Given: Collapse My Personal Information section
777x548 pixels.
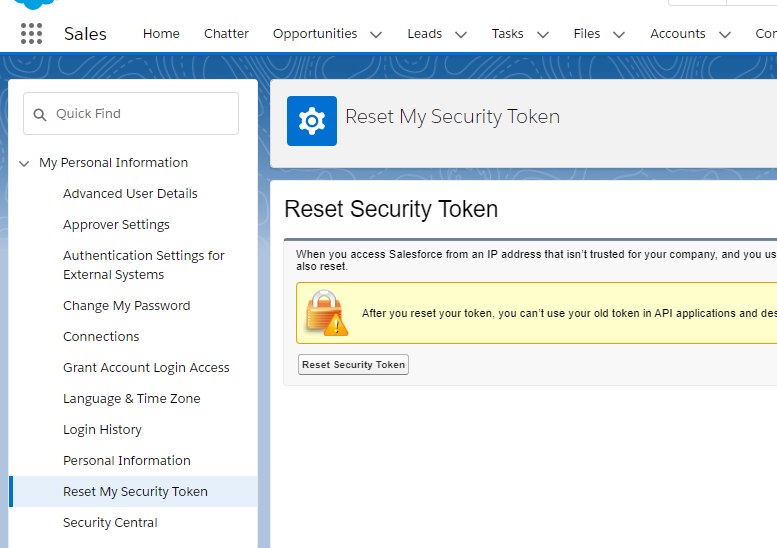Looking at the screenshot, I should click(24, 163).
